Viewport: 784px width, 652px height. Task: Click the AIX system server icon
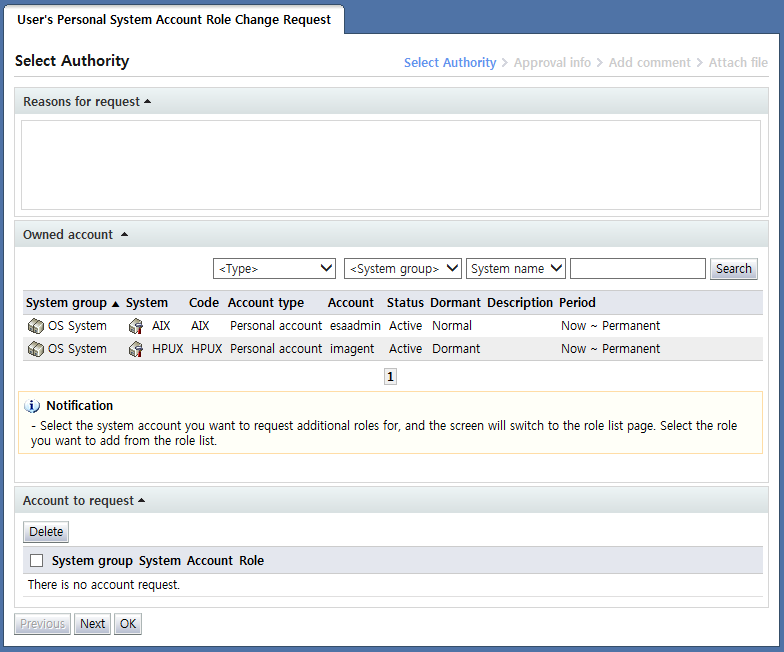(x=136, y=326)
